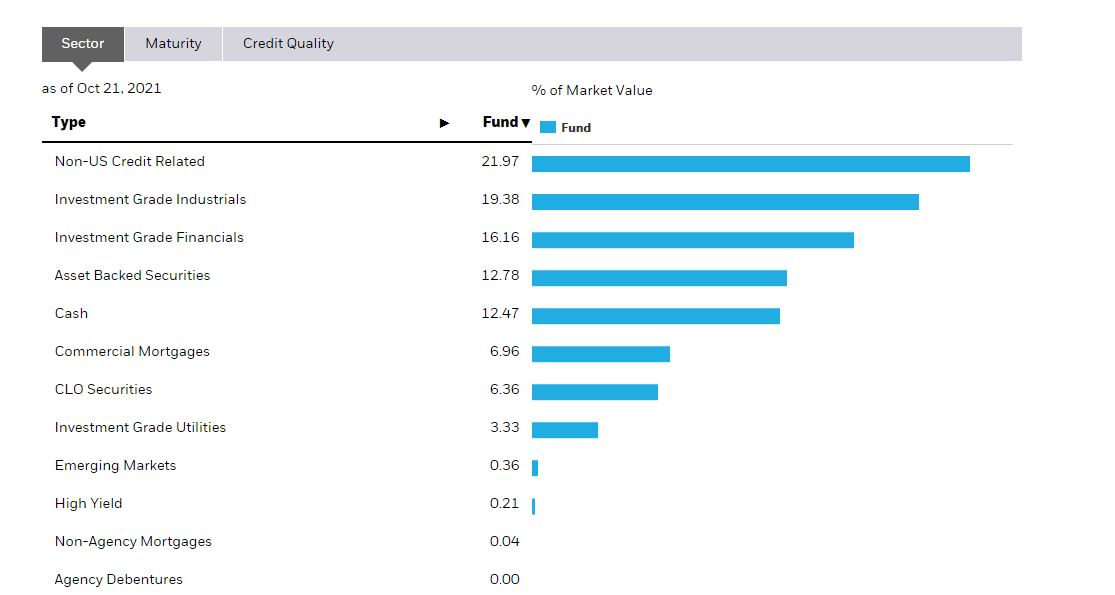Toggle the Fund series in the legend

tap(566, 127)
